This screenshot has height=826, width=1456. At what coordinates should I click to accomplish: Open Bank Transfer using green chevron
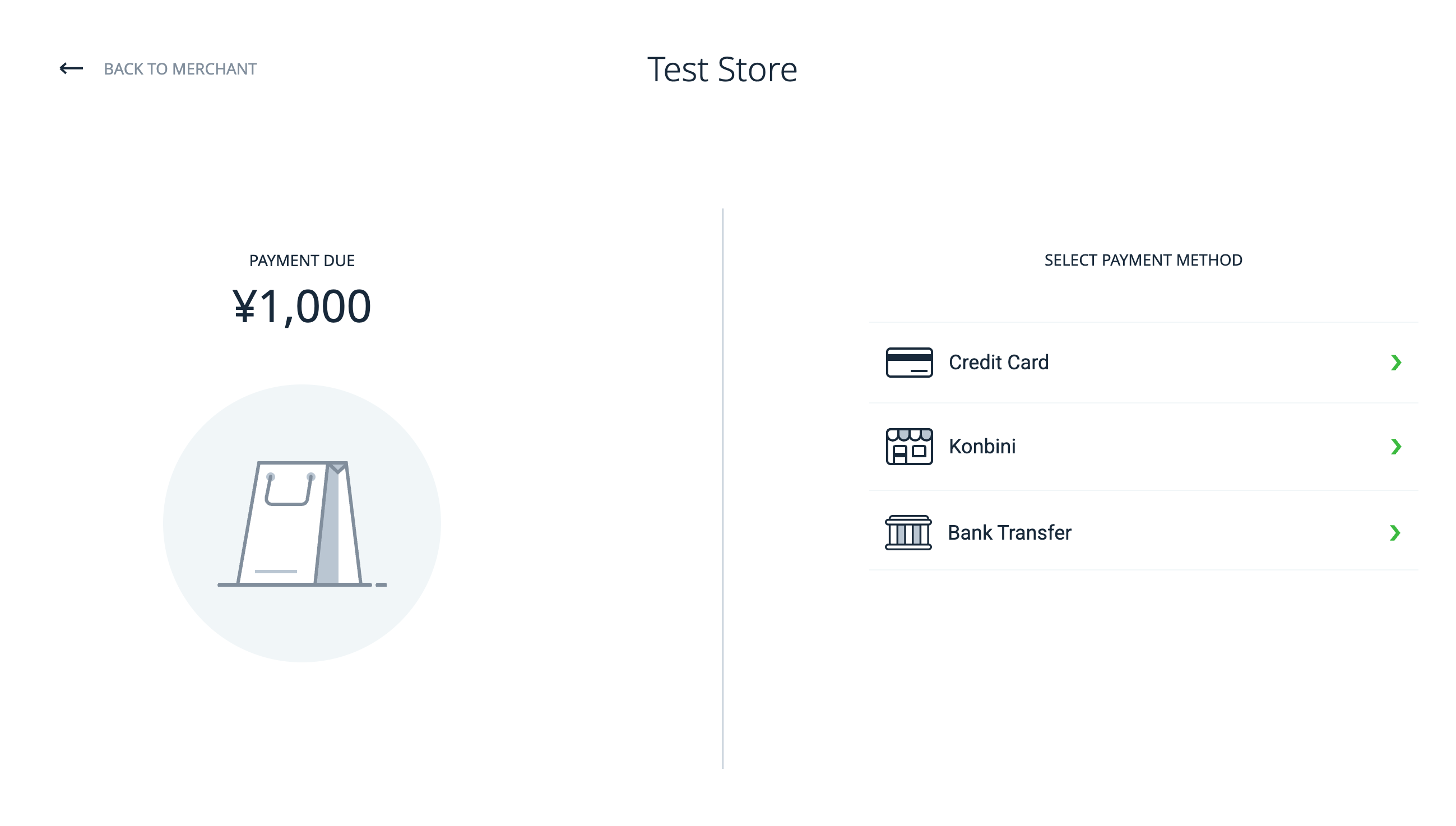(x=1395, y=533)
